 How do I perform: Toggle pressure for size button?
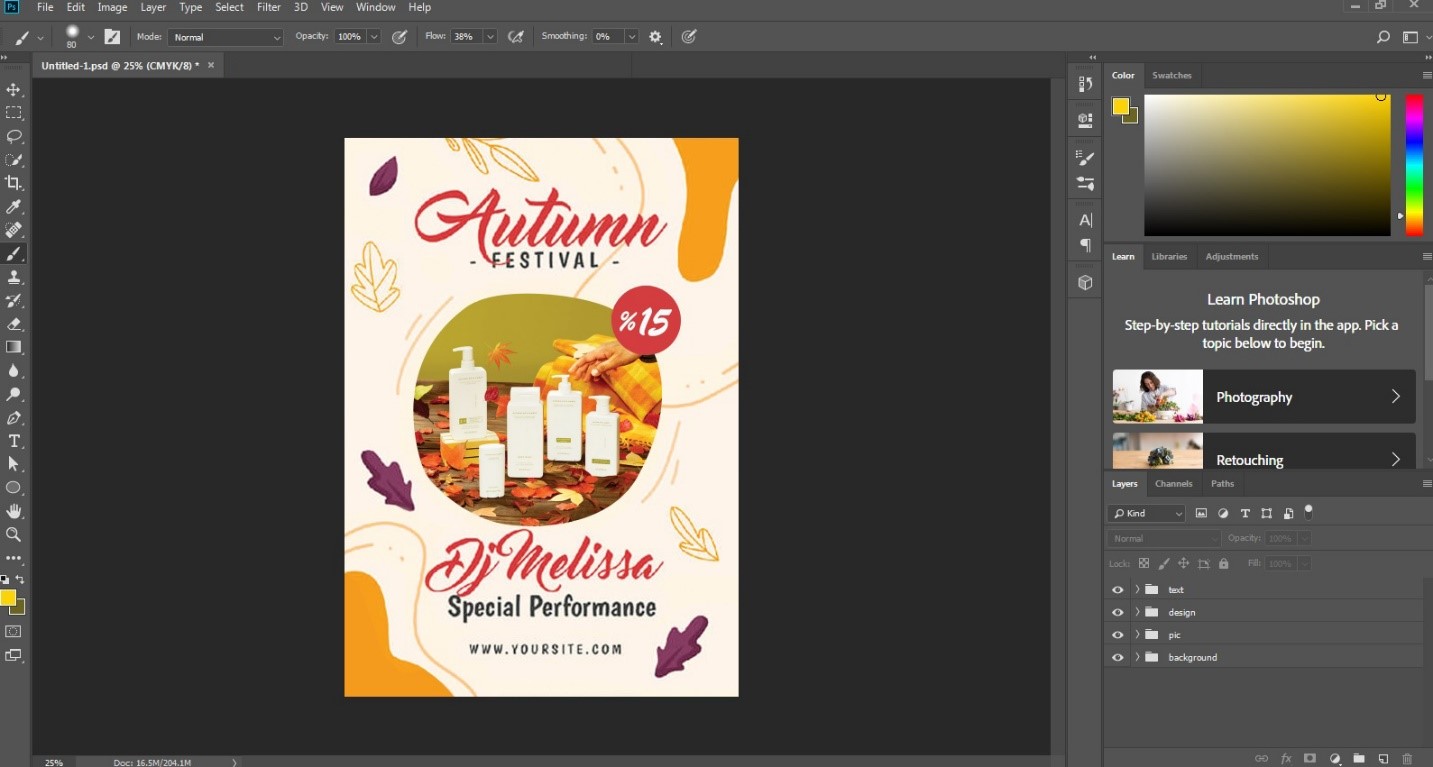pyautogui.click(x=689, y=37)
